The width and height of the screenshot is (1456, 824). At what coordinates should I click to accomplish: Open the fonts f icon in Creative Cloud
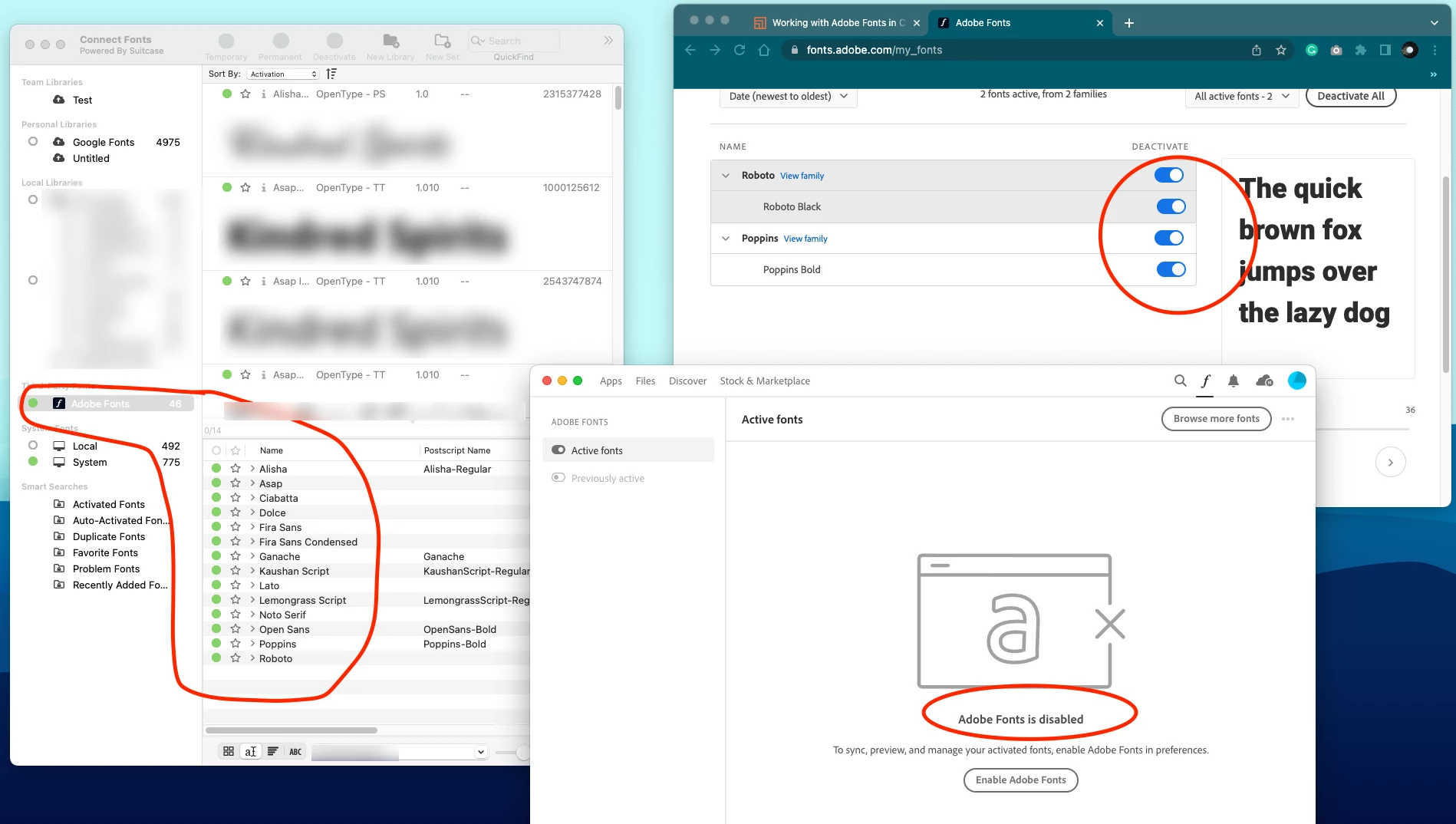1206,381
